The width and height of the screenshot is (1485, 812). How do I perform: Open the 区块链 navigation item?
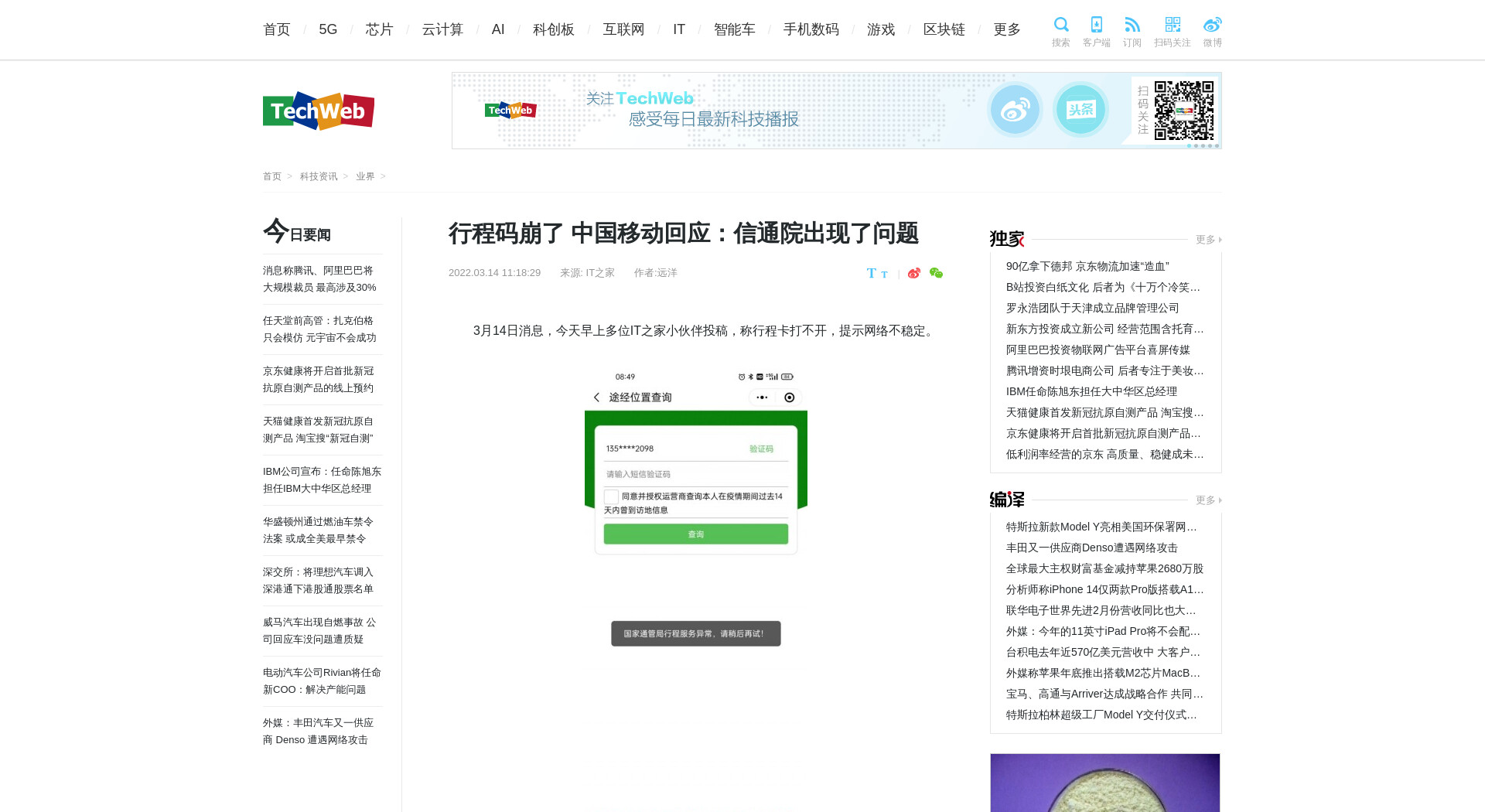coord(944,29)
